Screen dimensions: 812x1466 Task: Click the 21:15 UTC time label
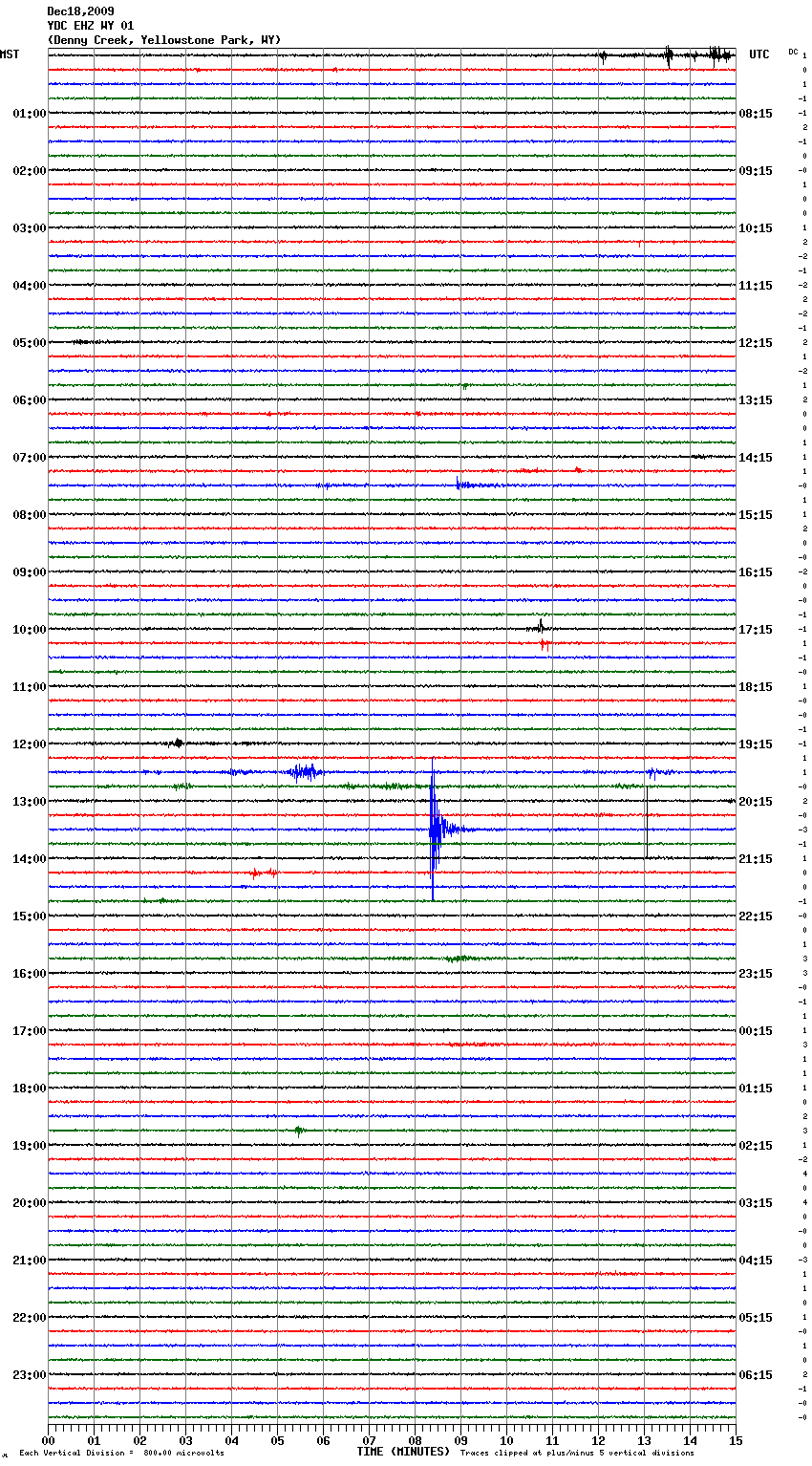point(756,859)
